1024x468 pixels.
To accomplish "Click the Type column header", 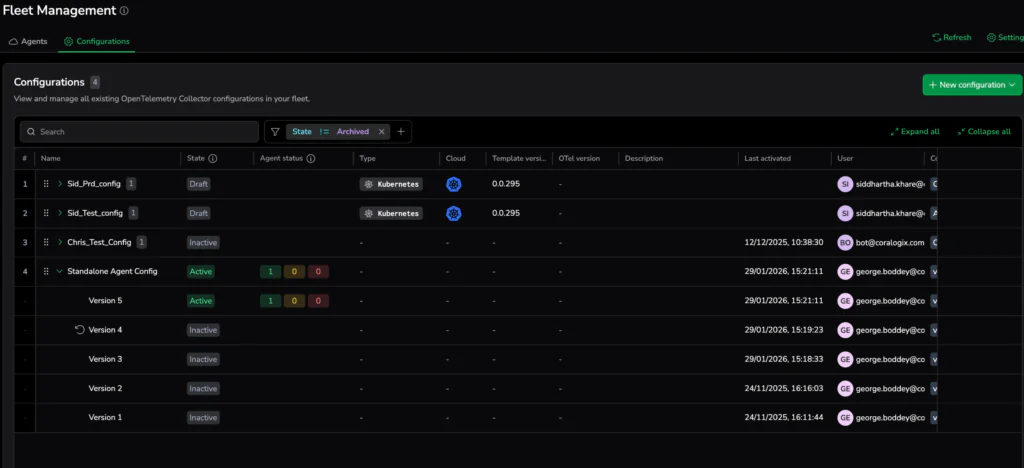I will pos(368,158).
